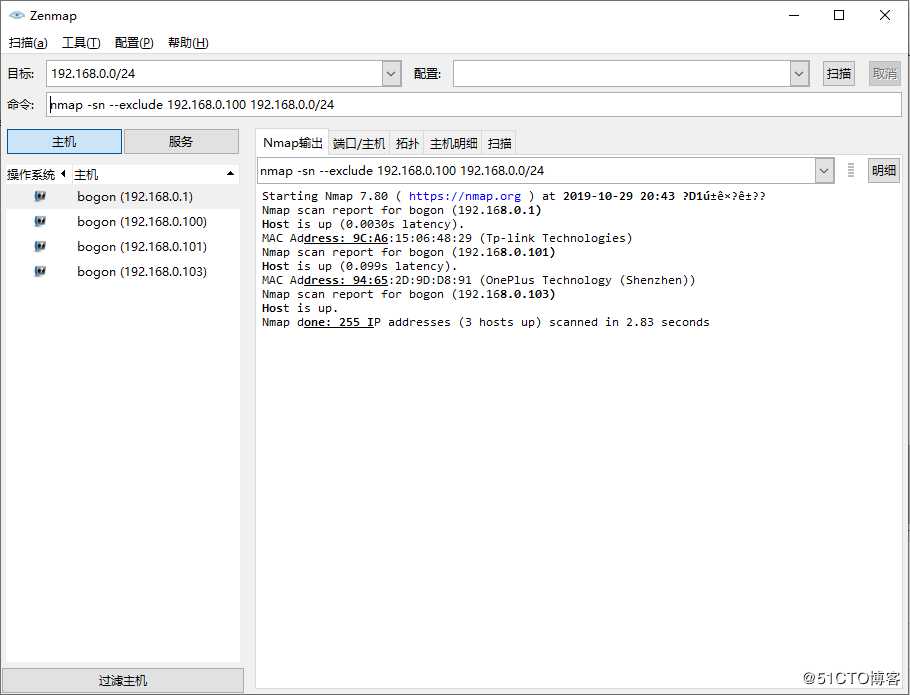Image resolution: width=910 pixels, height=695 pixels.
Task: Select the 主机 hosts toggle button
Action: [64, 142]
